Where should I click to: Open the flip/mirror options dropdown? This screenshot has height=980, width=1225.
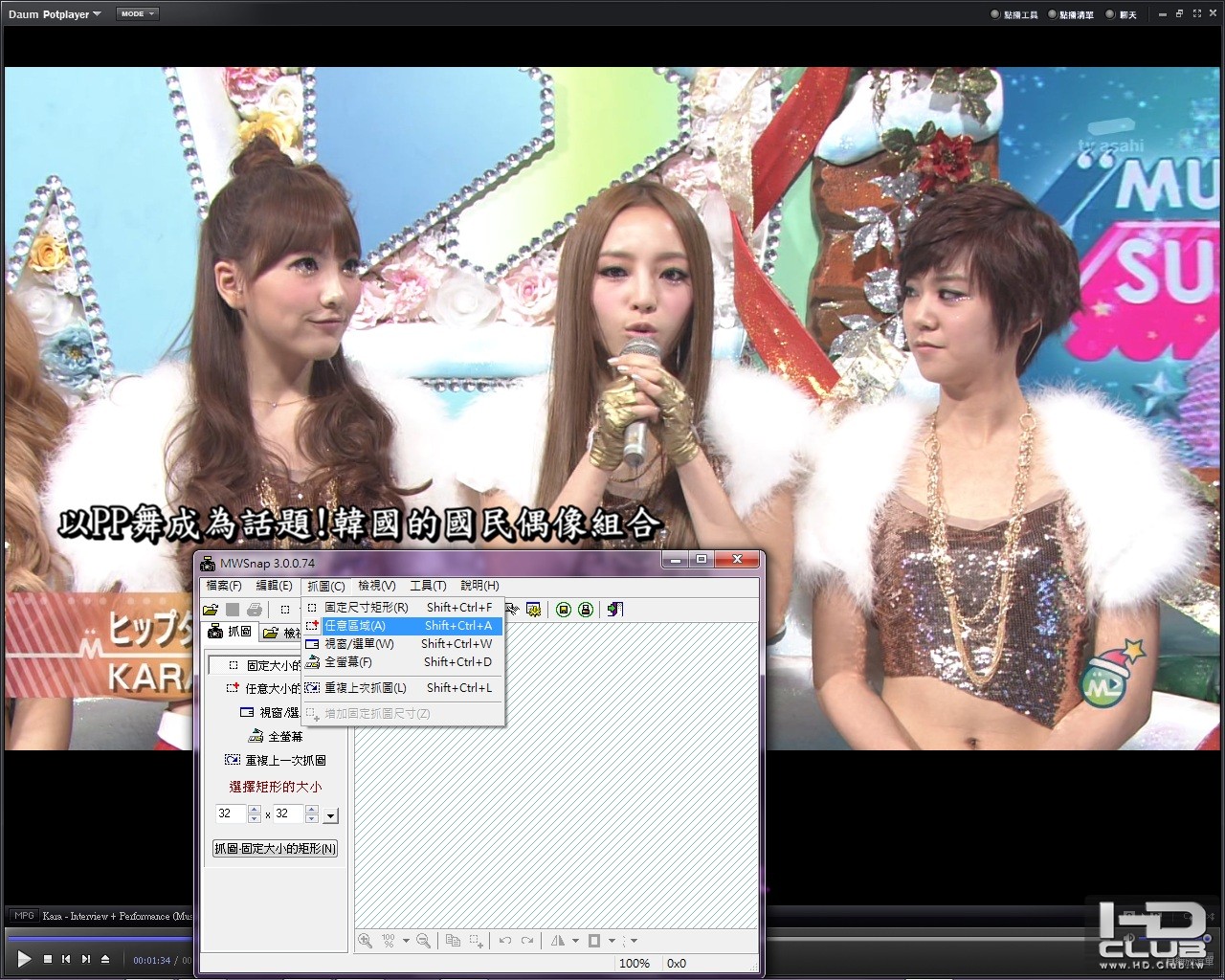pos(575,941)
